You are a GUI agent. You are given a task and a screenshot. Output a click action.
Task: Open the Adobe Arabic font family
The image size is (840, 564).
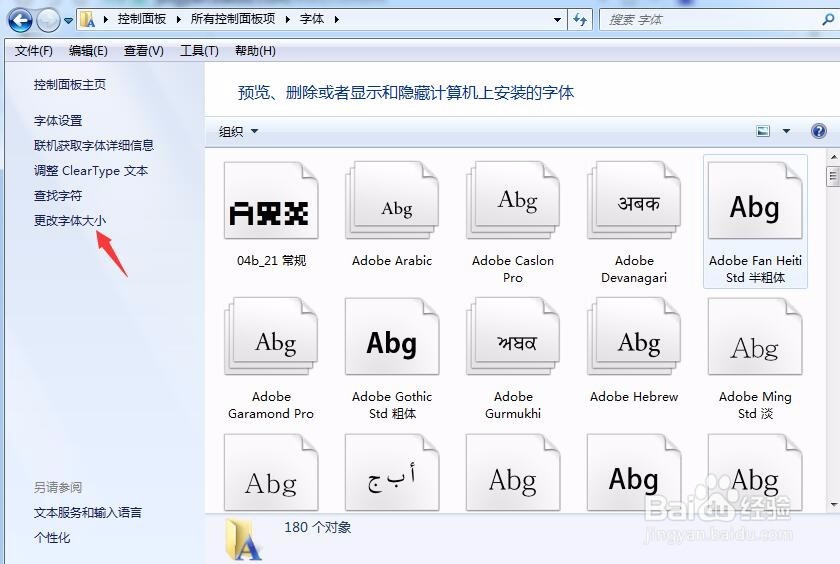pyautogui.click(x=392, y=201)
